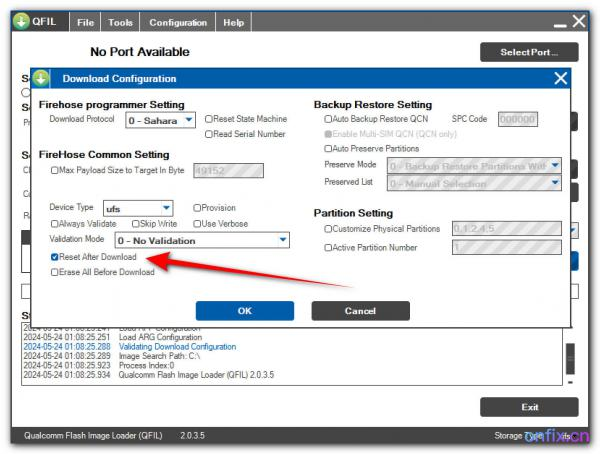Click the Max Payload Size value field
Viewport: 600px width, 454px height.
[228, 171]
